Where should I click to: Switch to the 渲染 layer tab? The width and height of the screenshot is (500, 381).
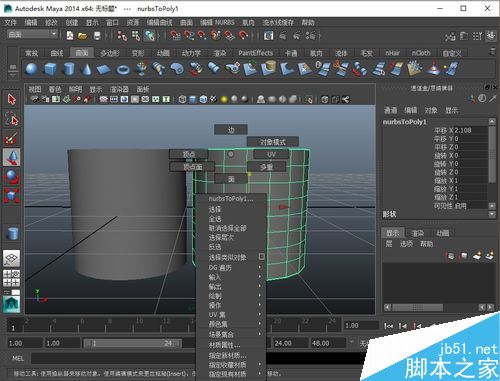(x=417, y=233)
